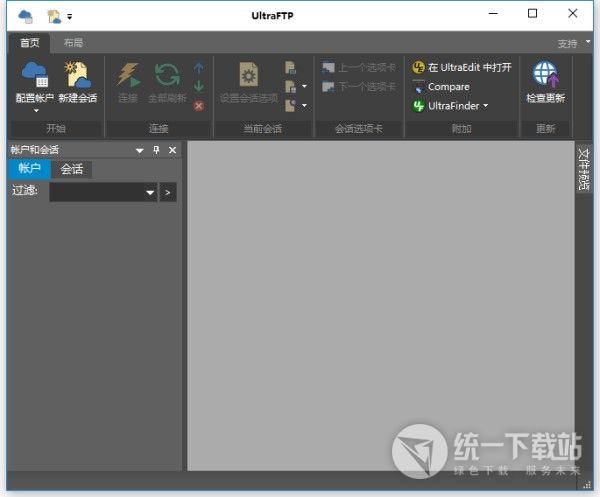Close the 帐户和会话 panel
Image resolution: width=600 pixels, height=497 pixels.
(x=173, y=150)
